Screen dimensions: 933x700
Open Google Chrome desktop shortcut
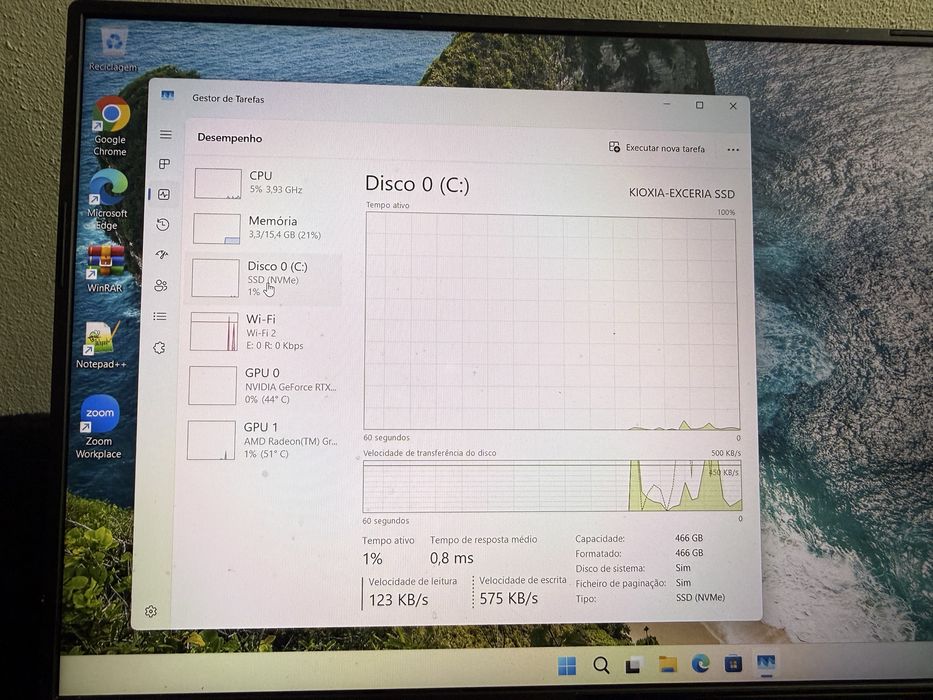[x=111, y=126]
